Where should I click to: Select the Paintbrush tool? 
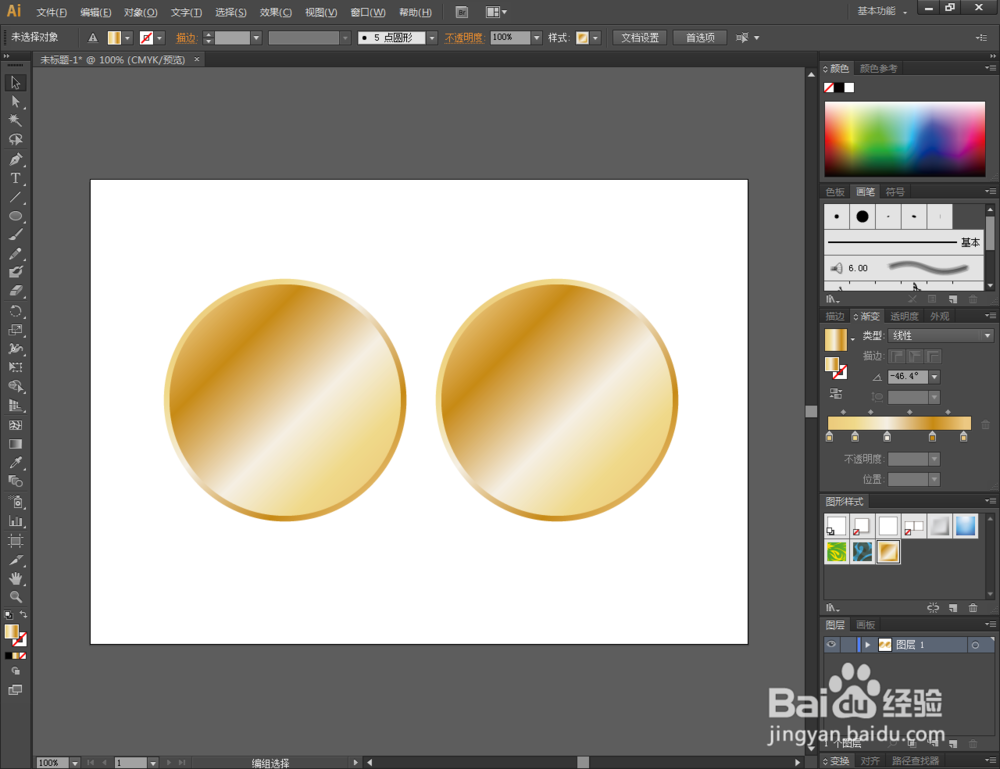pos(15,235)
